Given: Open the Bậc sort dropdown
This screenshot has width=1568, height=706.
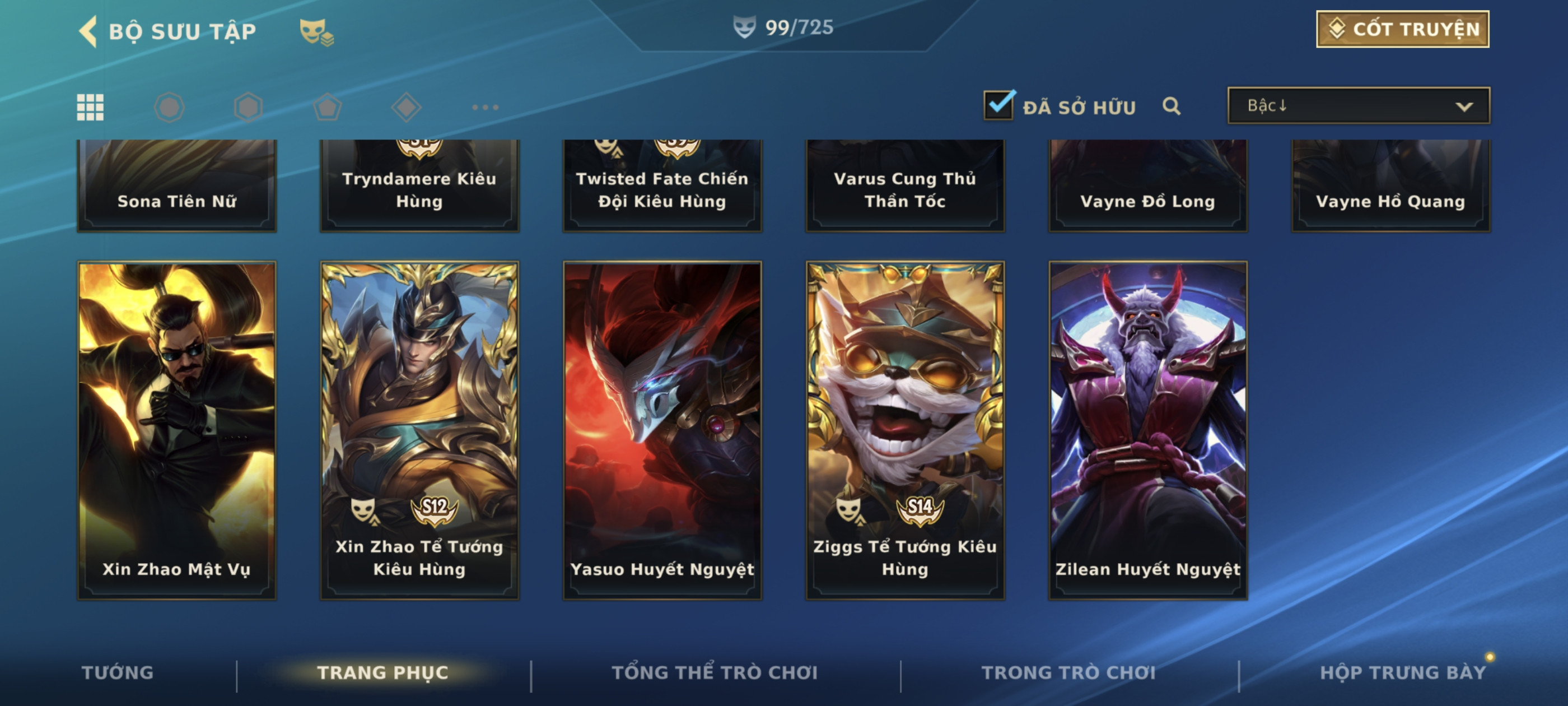Looking at the screenshot, I should (x=1359, y=106).
